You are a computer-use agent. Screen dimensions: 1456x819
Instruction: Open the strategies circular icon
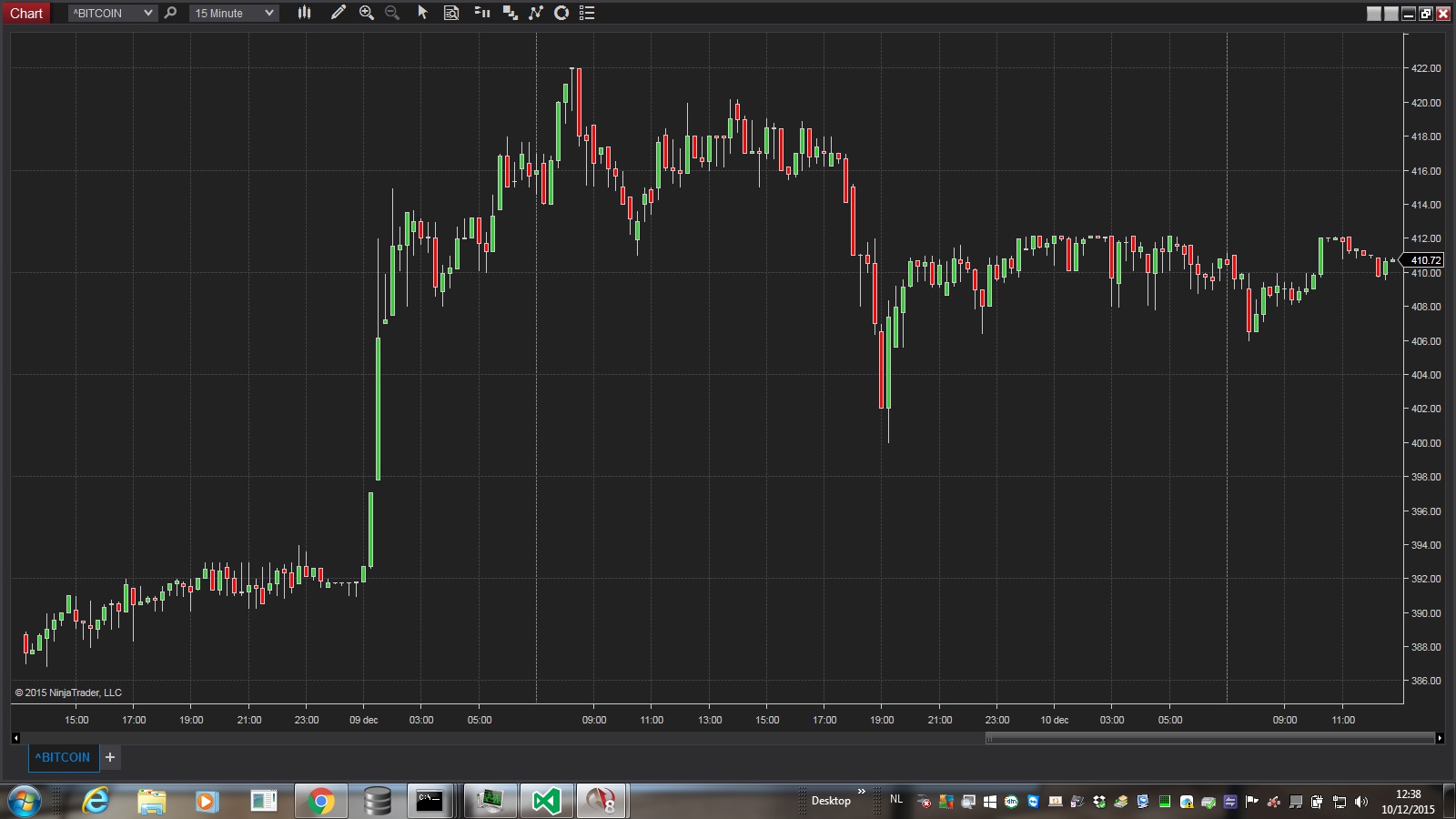(x=561, y=13)
